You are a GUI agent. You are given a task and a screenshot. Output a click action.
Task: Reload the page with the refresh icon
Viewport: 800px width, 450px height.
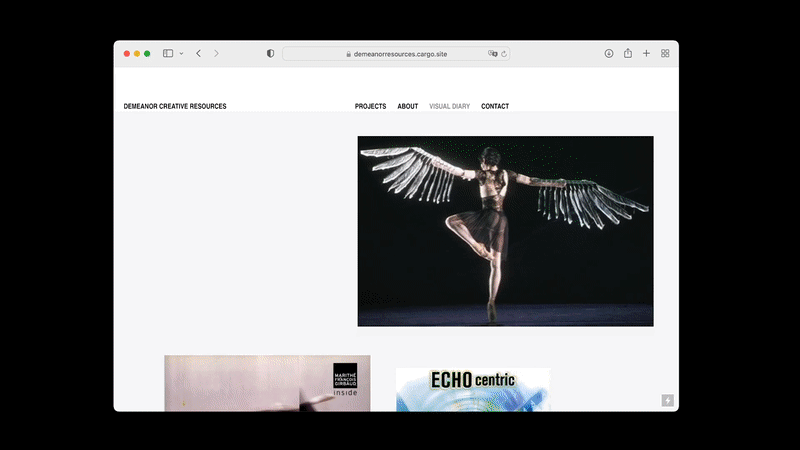point(504,54)
